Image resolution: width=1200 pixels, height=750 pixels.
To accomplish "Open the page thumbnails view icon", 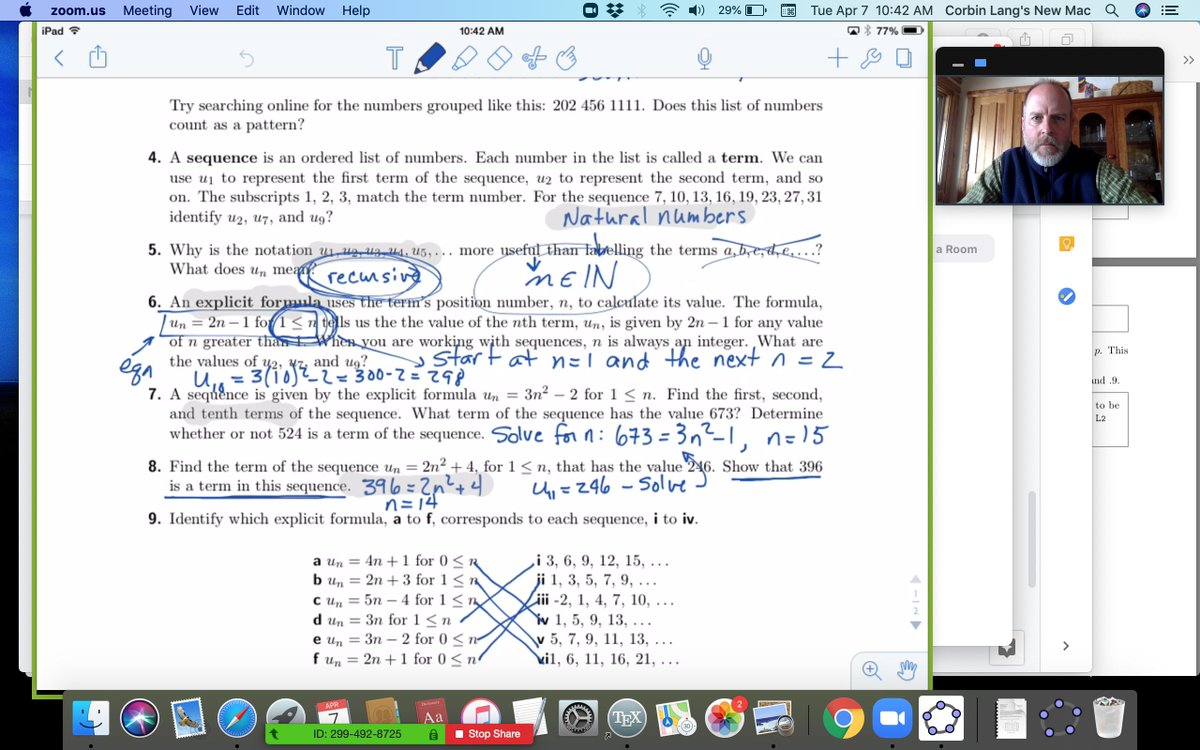I will click(904, 59).
